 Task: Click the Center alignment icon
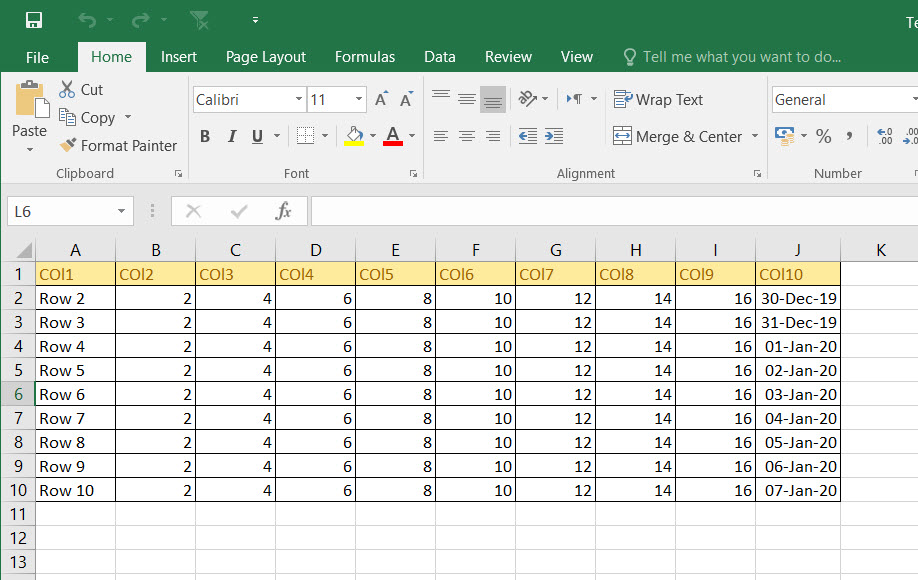point(466,136)
